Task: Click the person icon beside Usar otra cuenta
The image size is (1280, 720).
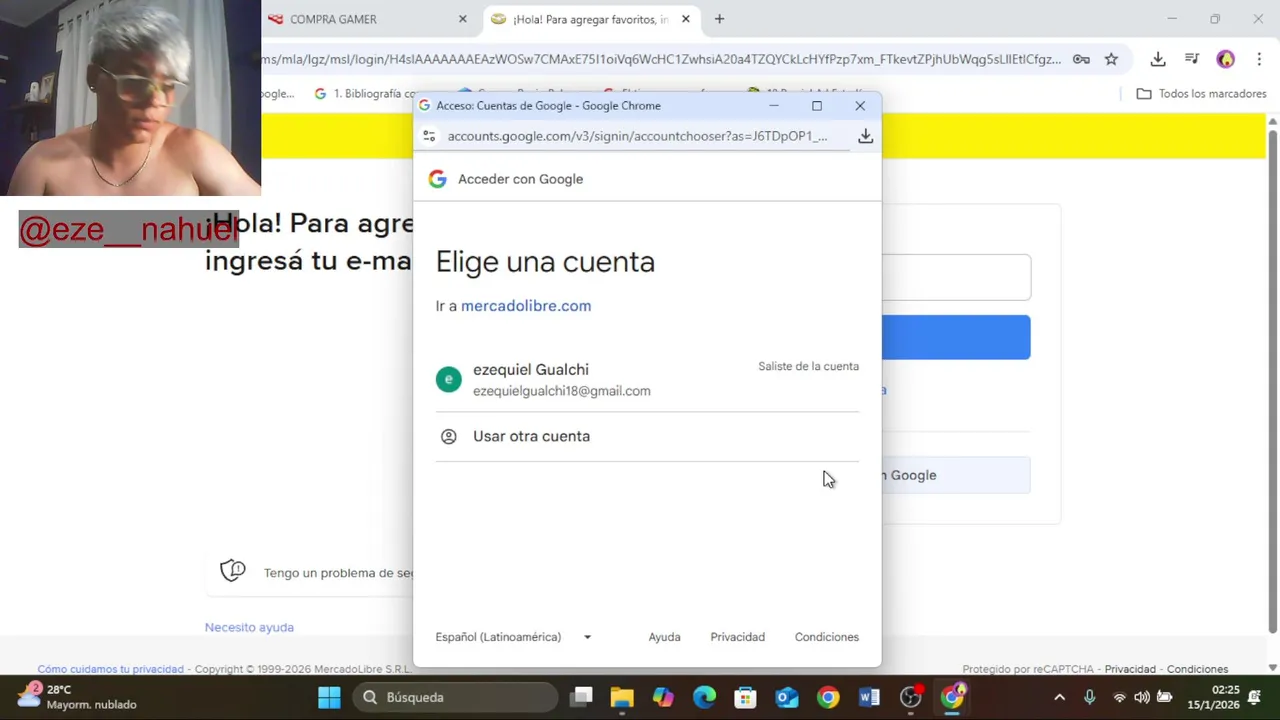Action: click(449, 436)
